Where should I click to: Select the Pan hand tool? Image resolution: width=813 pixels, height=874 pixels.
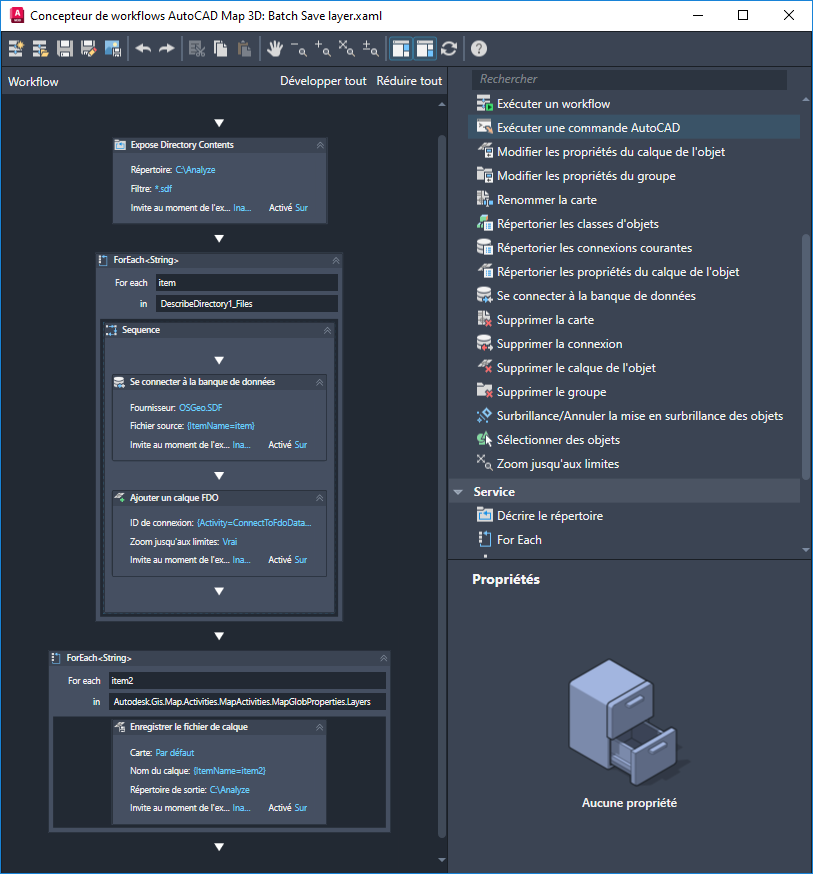tap(274, 49)
